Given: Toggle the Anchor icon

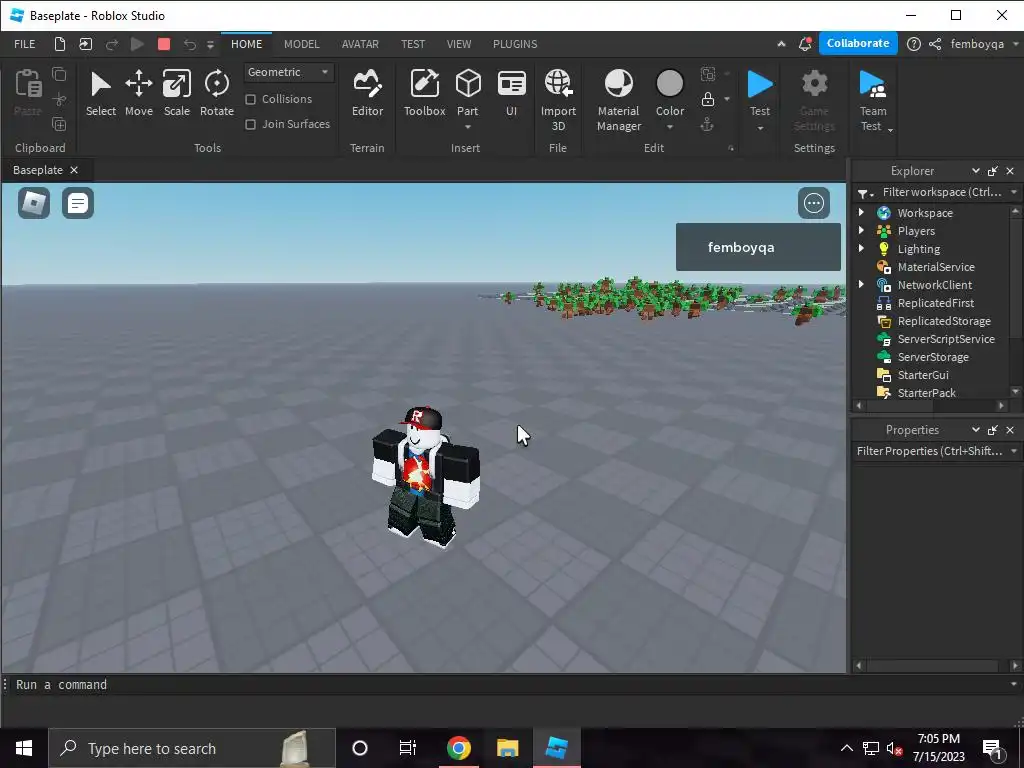Looking at the screenshot, I should (x=707, y=124).
